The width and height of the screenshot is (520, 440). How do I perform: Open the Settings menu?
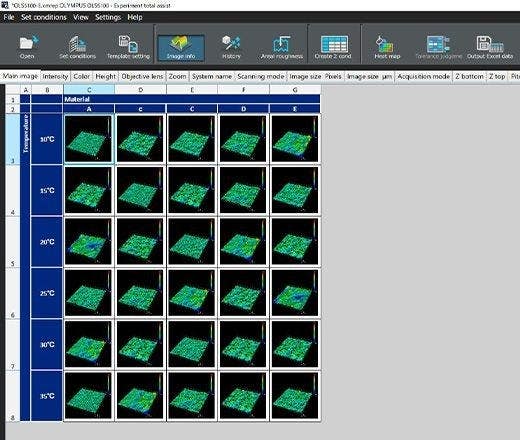coord(108,17)
